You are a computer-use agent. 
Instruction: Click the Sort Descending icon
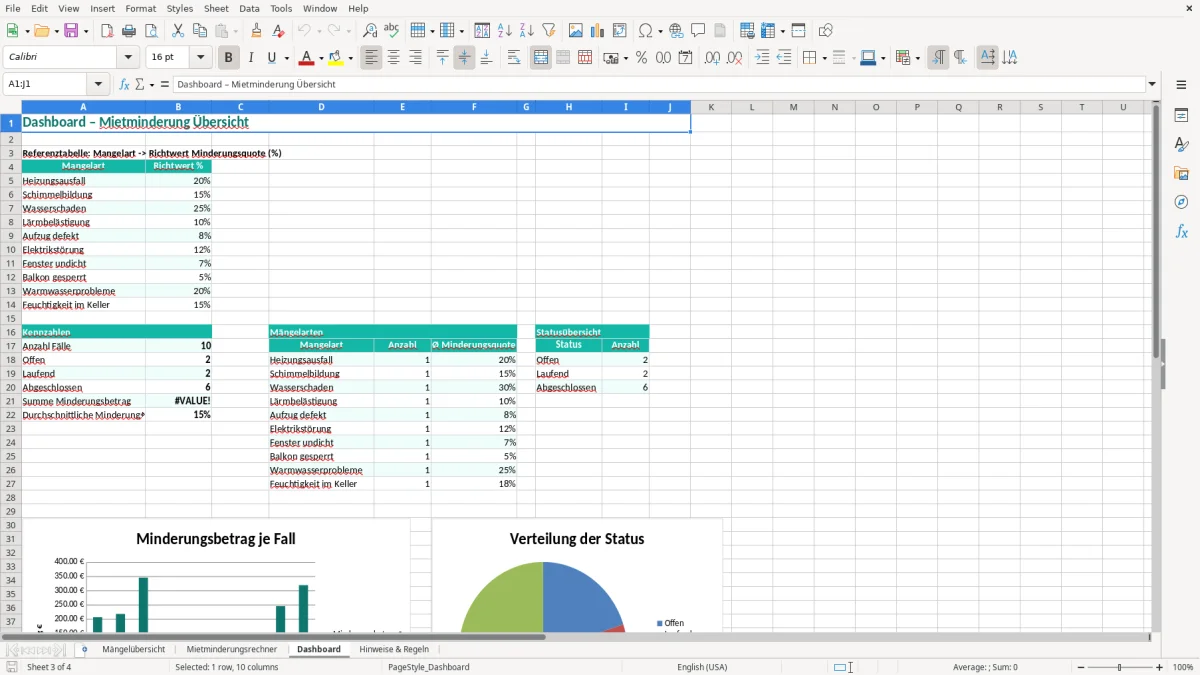tap(527, 31)
